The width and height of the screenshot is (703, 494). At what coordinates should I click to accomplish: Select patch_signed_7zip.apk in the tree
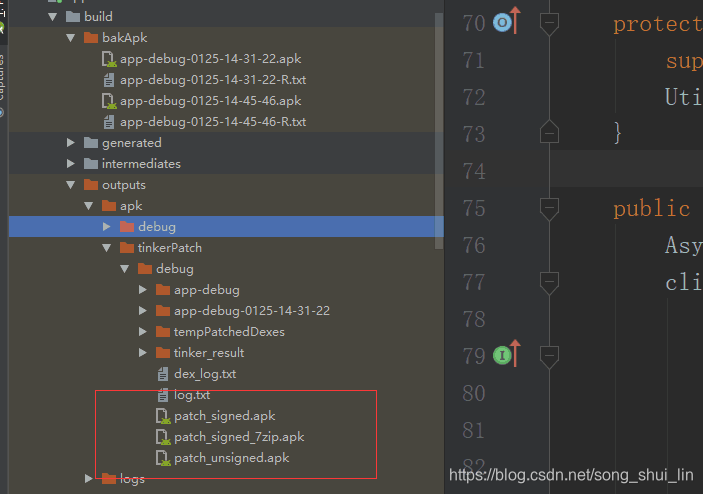pos(239,437)
